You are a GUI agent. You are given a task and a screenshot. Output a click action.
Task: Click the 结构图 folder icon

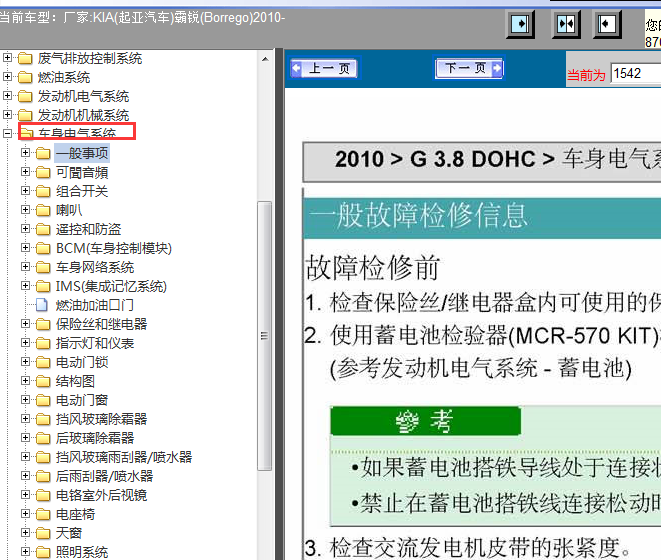pos(43,381)
